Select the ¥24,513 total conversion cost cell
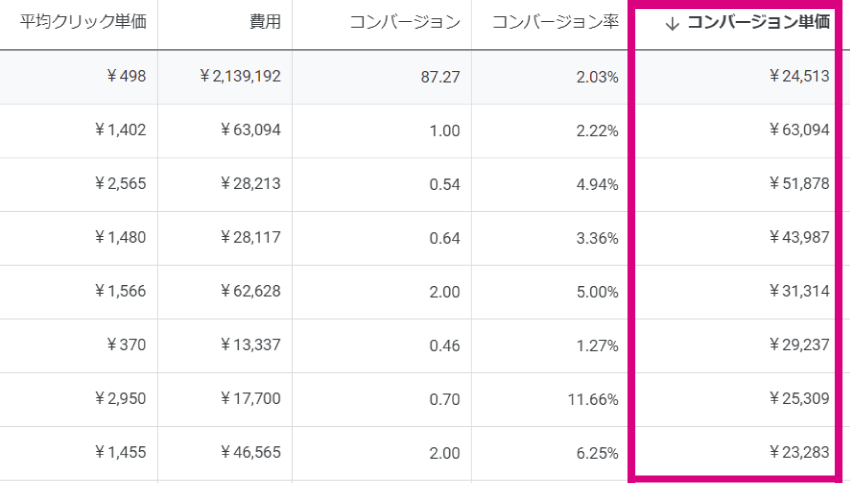The image size is (850, 483). tap(799, 76)
